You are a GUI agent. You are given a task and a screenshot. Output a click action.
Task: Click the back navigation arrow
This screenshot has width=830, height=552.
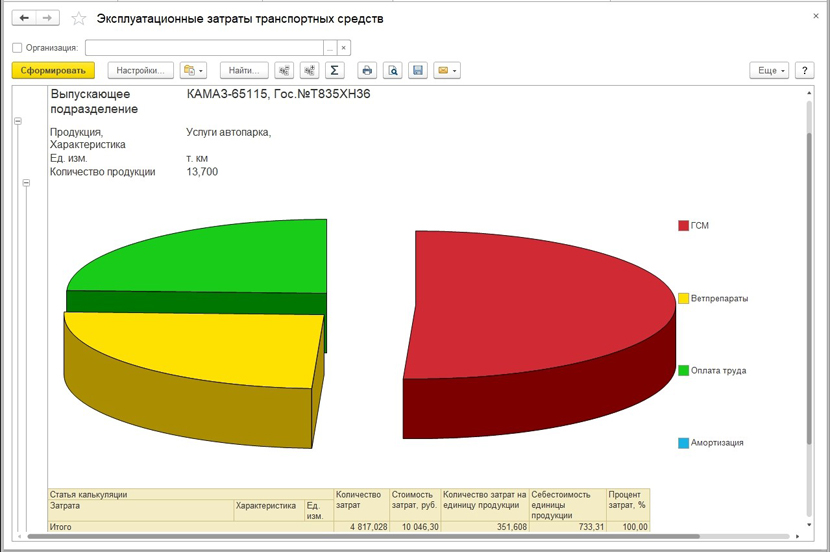(x=24, y=18)
